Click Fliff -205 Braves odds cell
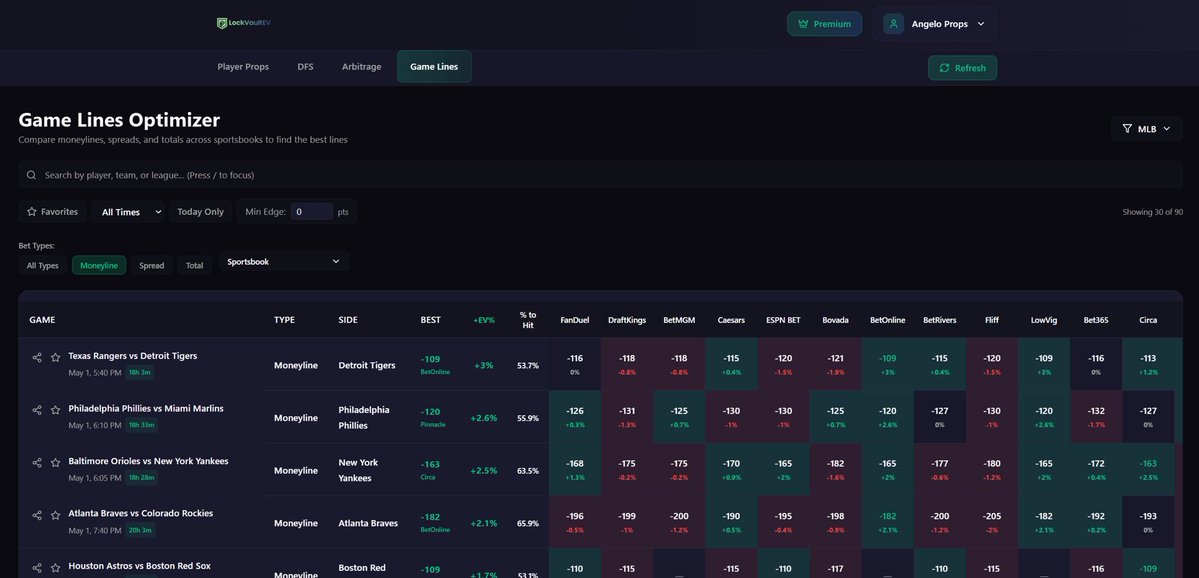Viewport: 1199px width, 578px height. click(x=992, y=522)
